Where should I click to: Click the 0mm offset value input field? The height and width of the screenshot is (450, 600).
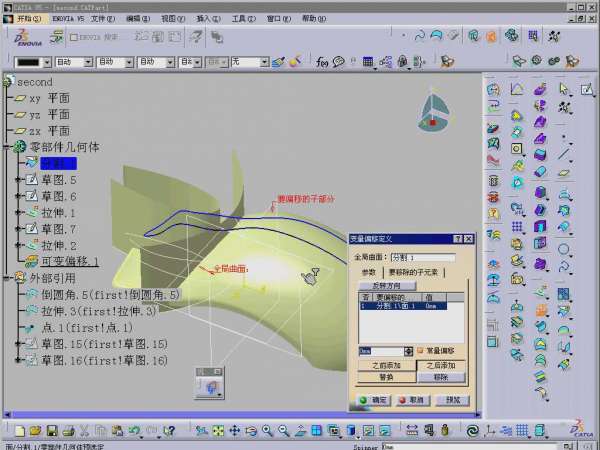pos(381,351)
